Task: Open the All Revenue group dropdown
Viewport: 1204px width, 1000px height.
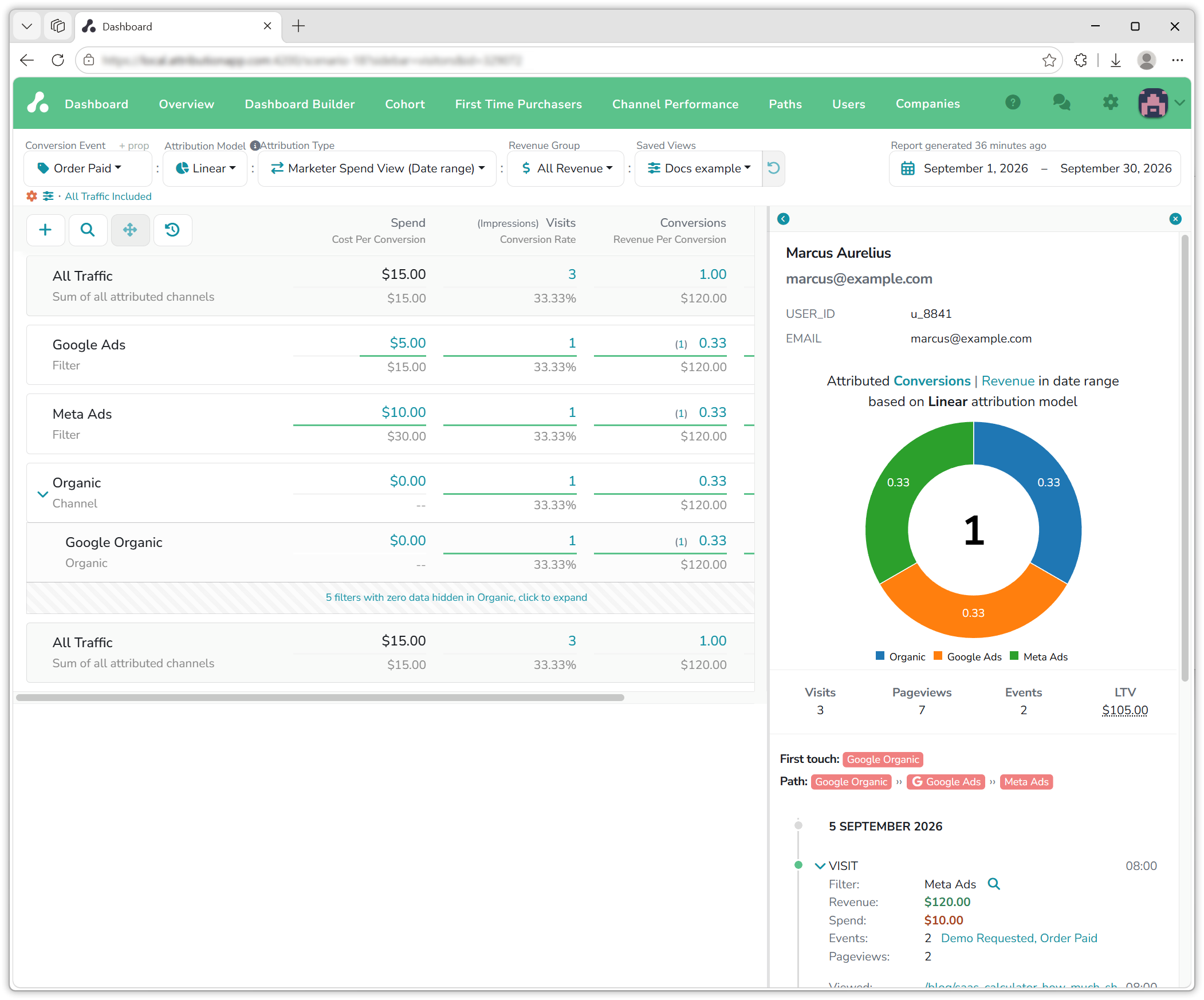Action: 566,168
